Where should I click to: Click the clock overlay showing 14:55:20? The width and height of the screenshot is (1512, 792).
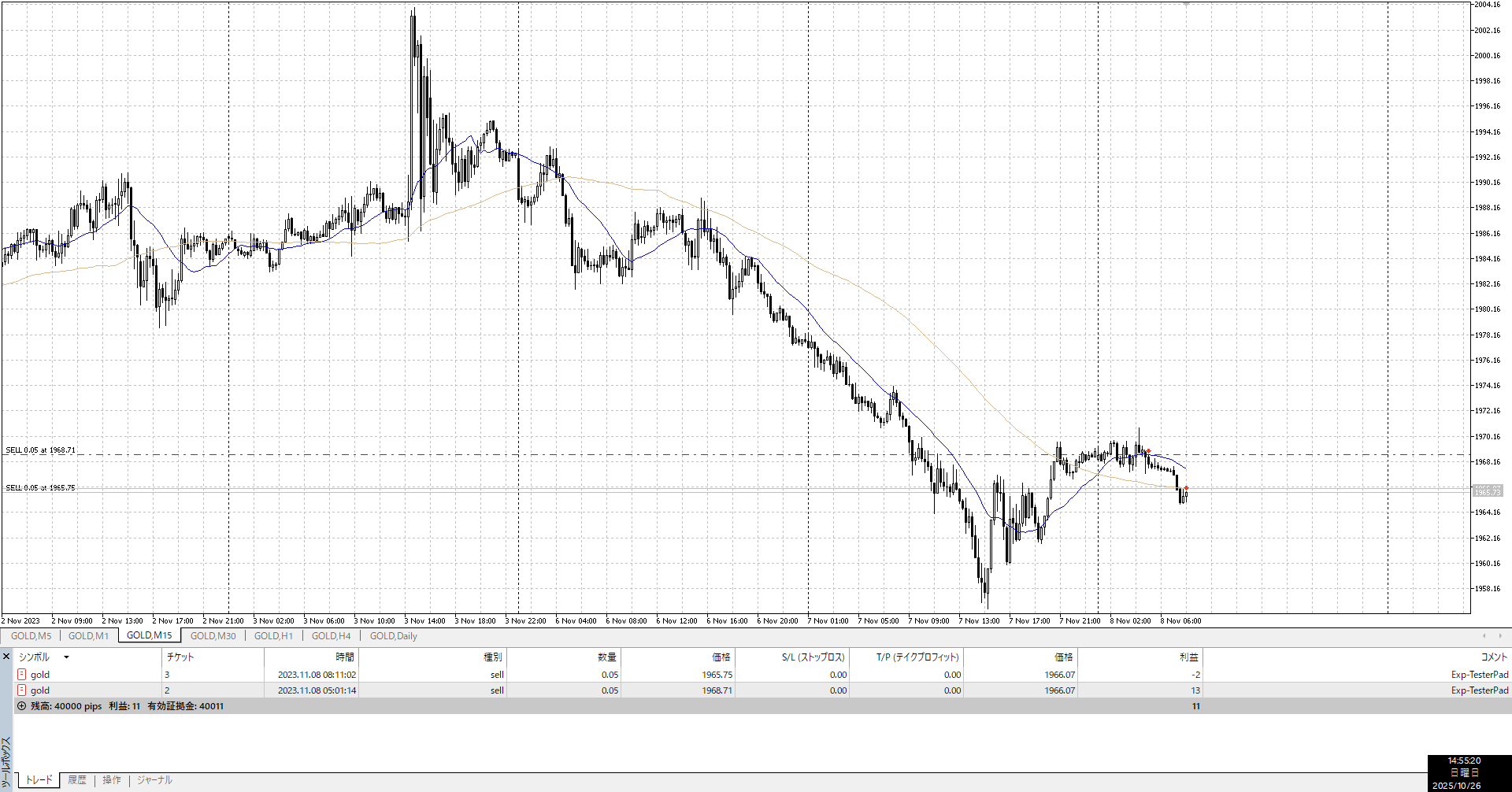(1464, 761)
